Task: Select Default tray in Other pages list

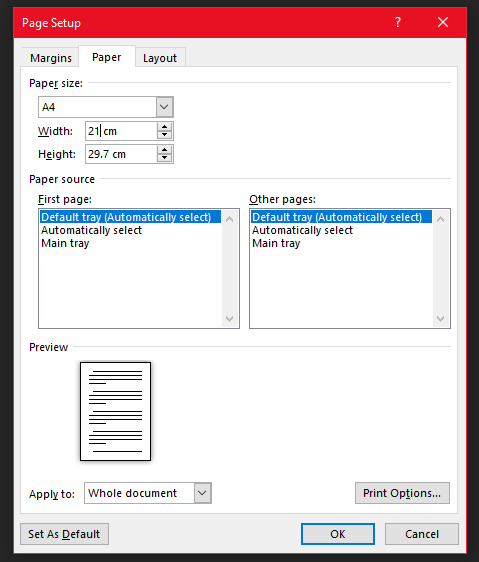Action: click(x=341, y=217)
